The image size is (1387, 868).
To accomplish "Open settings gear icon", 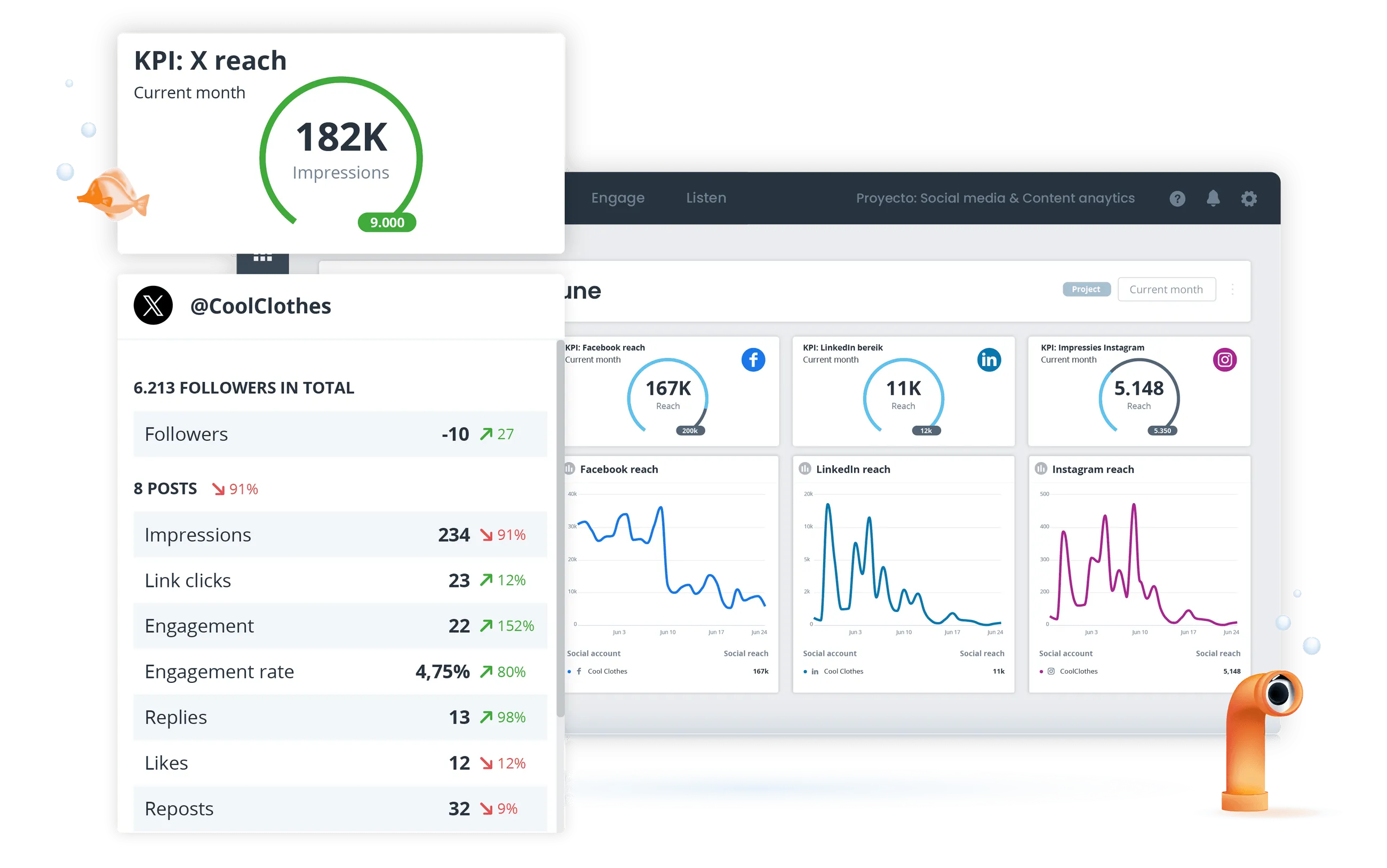I will (1249, 198).
